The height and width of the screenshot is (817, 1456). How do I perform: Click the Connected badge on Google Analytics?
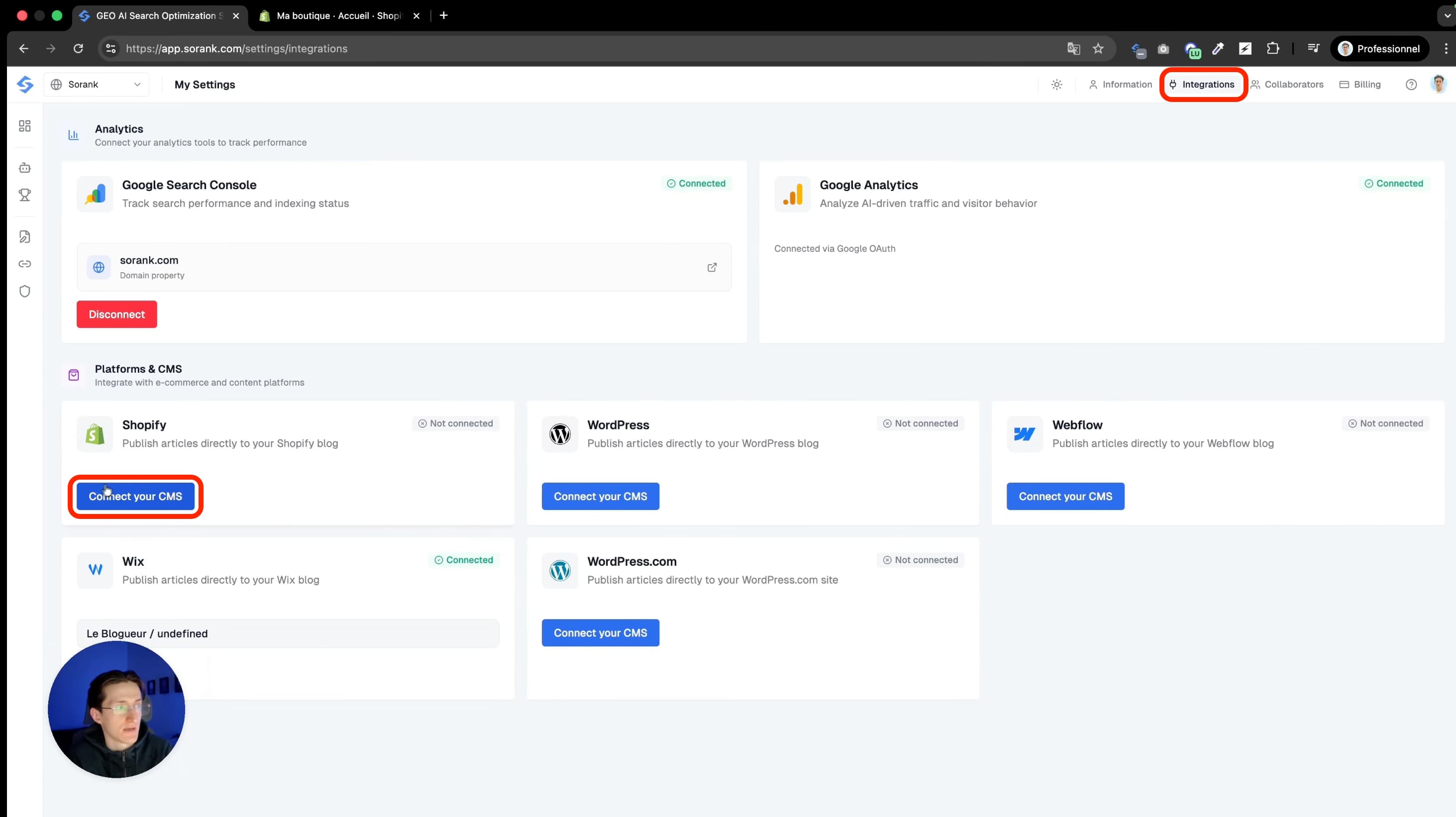pyautogui.click(x=1394, y=183)
